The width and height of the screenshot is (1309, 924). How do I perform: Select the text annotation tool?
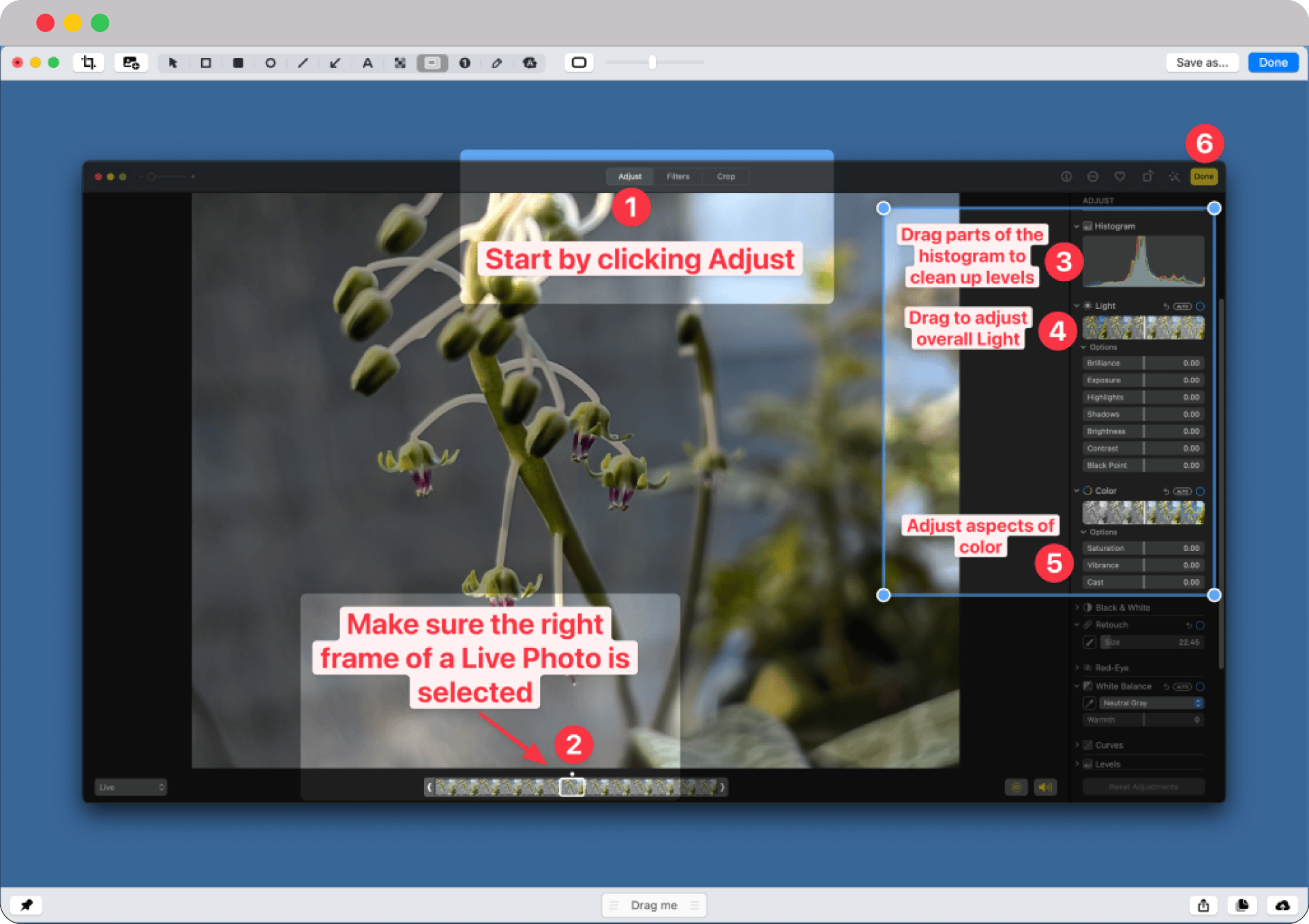coord(367,63)
